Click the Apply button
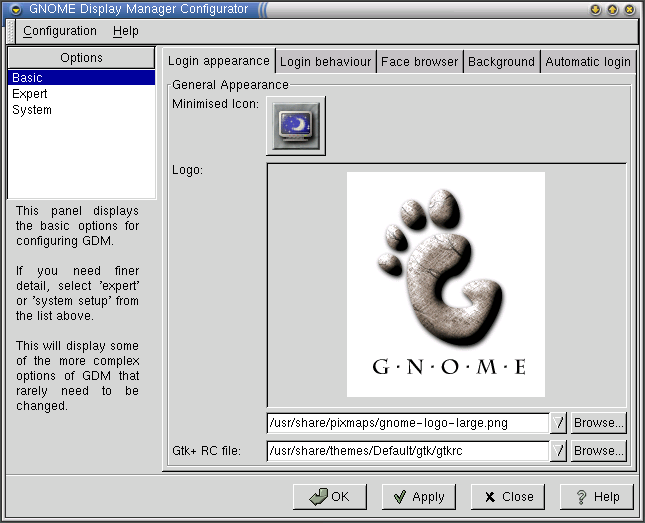Image resolution: width=645 pixels, height=523 pixels. pyautogui.click(x=419, y=497)
